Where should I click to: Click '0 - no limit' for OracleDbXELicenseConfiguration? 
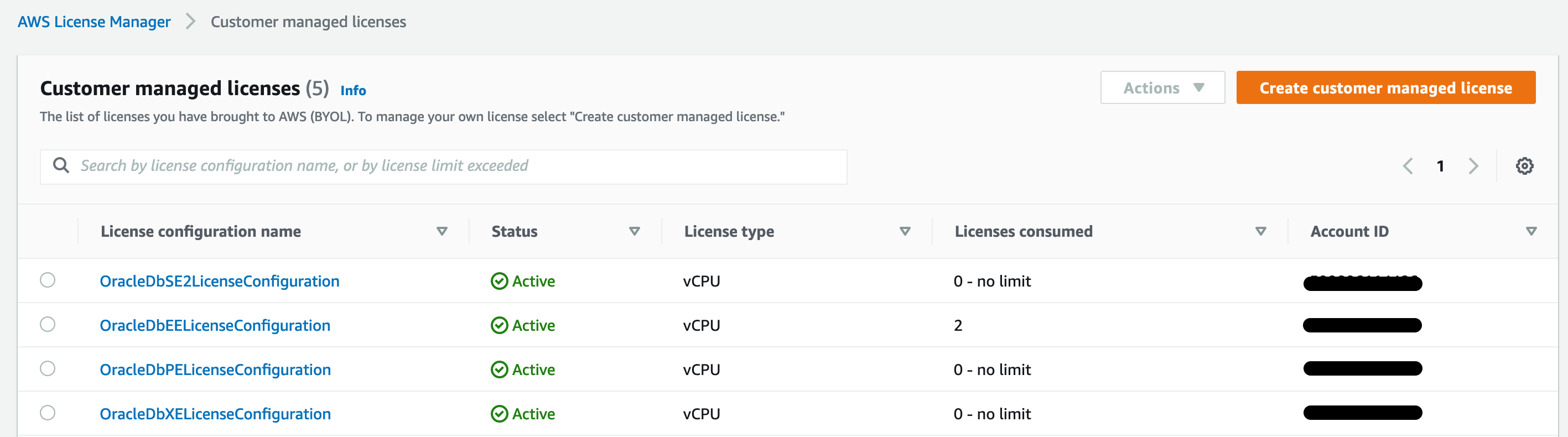click(992, 414)
